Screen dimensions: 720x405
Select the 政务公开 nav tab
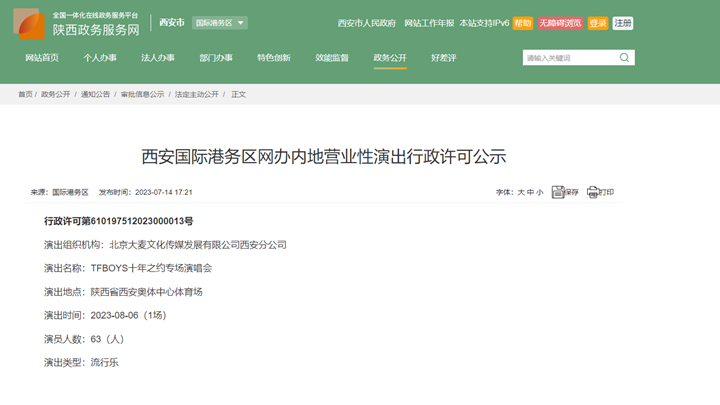(390, 58)
